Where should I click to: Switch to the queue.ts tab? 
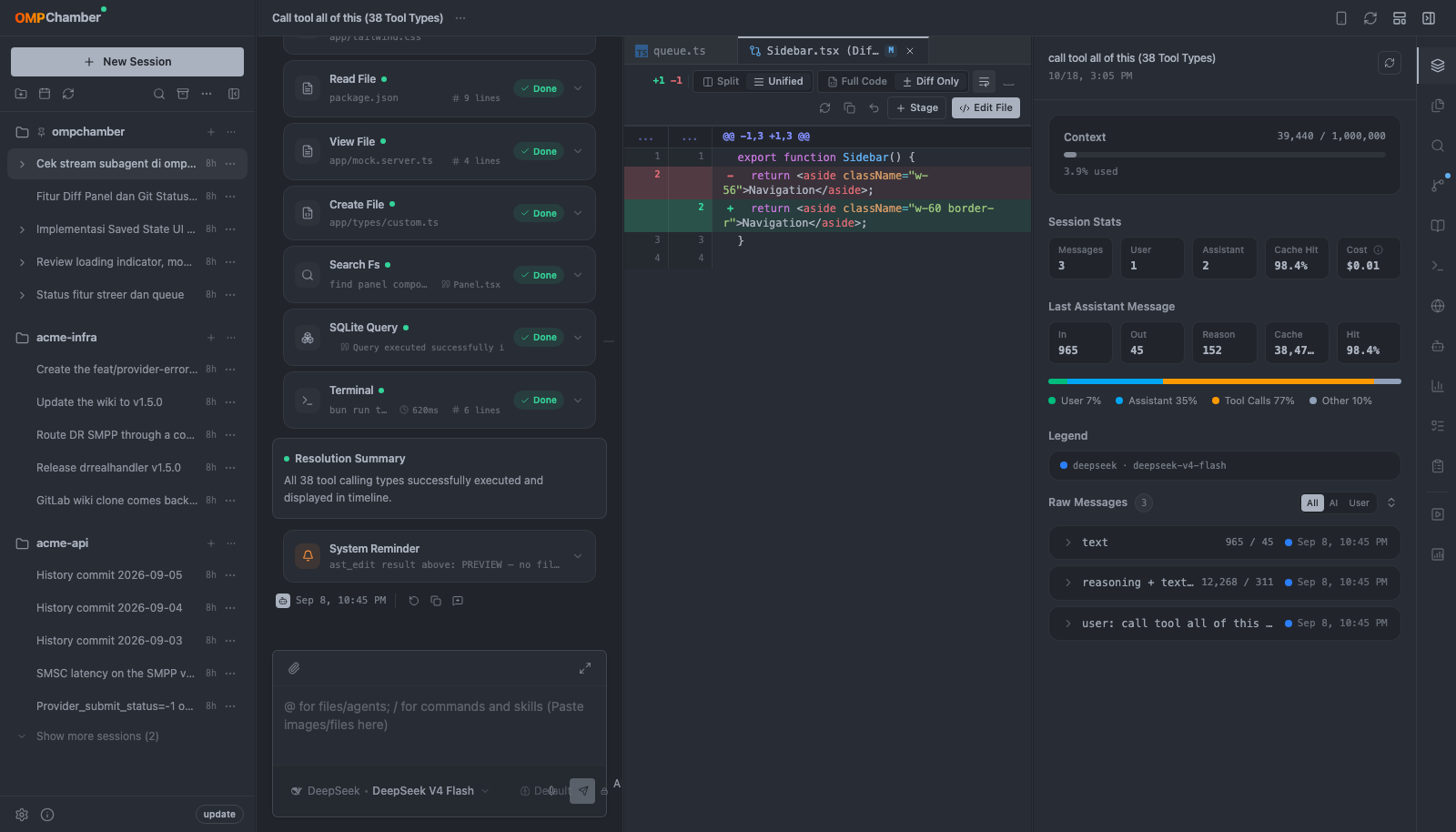point(679,51)
